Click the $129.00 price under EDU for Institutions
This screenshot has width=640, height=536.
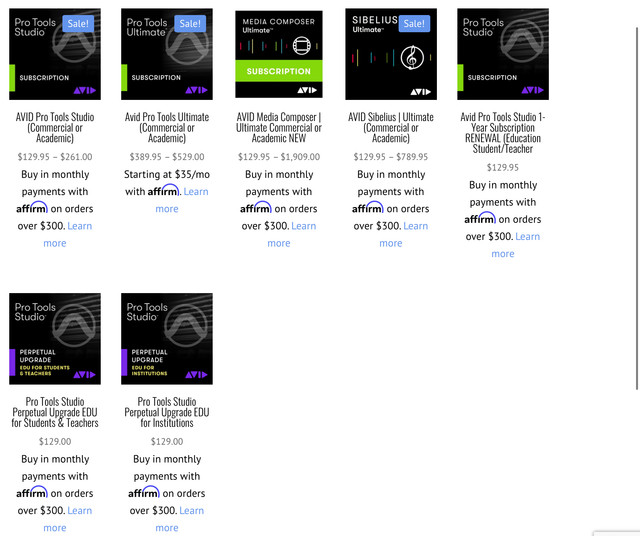(167, 441)
